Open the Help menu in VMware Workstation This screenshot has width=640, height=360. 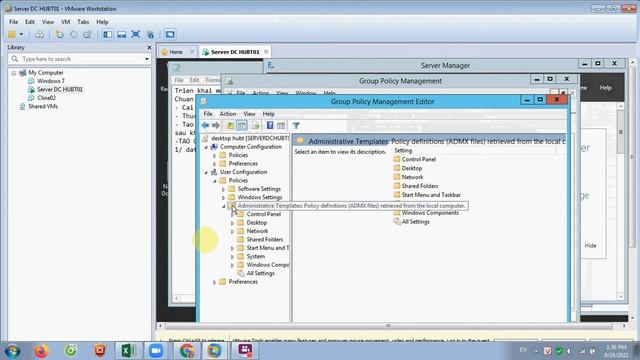102,22
